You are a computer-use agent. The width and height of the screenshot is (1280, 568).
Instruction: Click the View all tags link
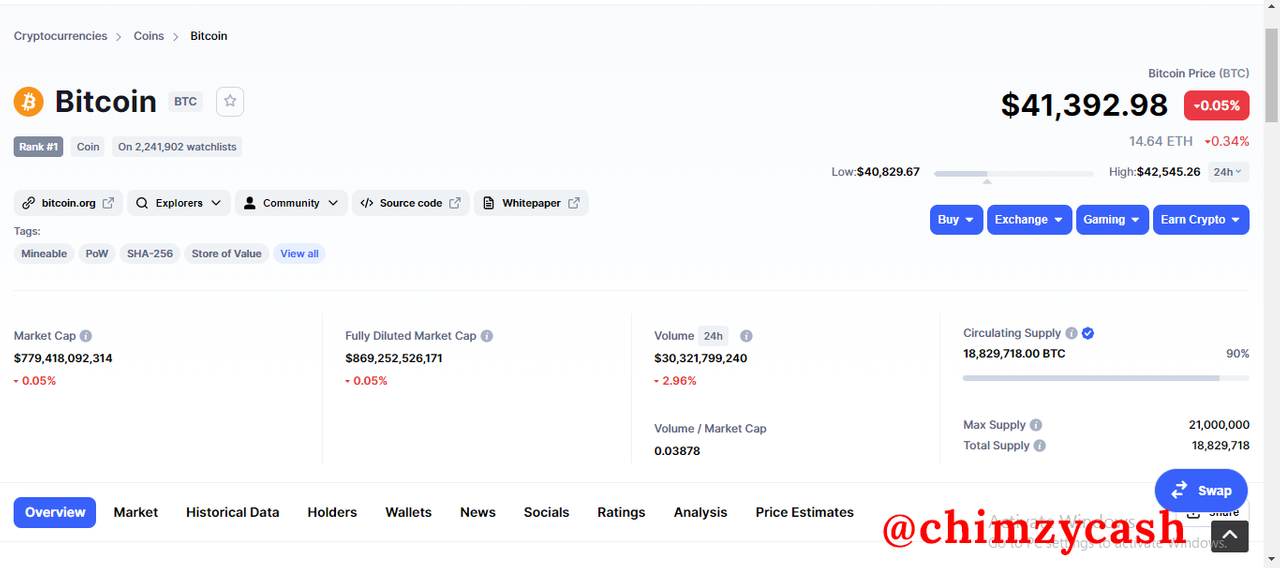(300, 254)
